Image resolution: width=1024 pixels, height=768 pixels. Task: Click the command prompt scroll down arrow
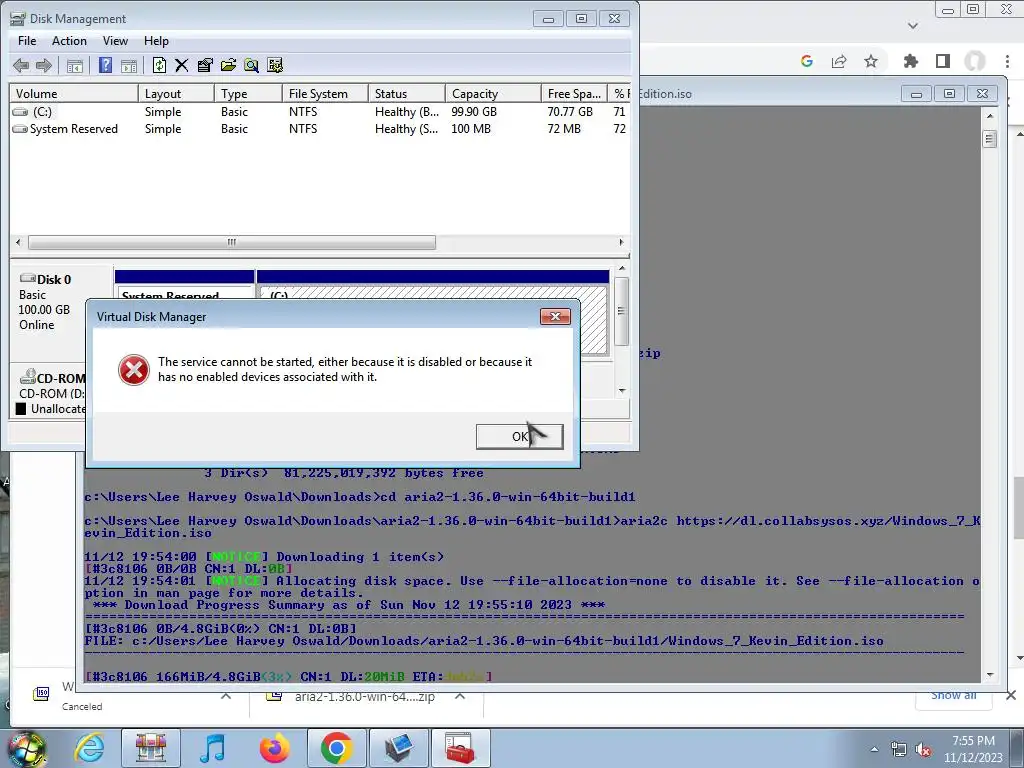coord(990,675)
